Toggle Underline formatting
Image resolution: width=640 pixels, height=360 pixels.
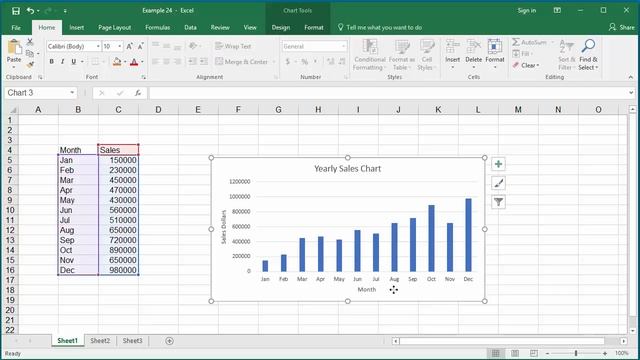tap(73, 62)
